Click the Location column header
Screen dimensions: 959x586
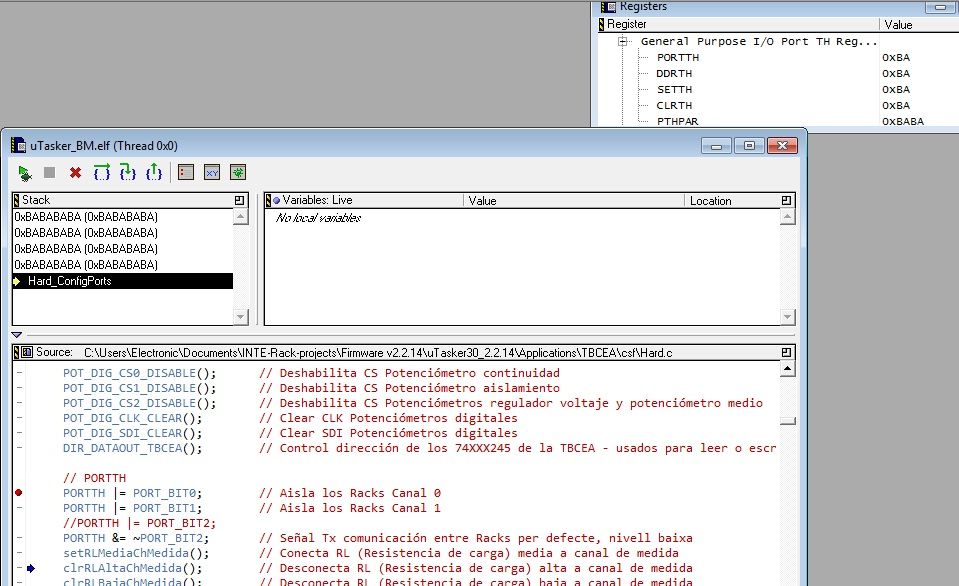click(x=732, y=201)
